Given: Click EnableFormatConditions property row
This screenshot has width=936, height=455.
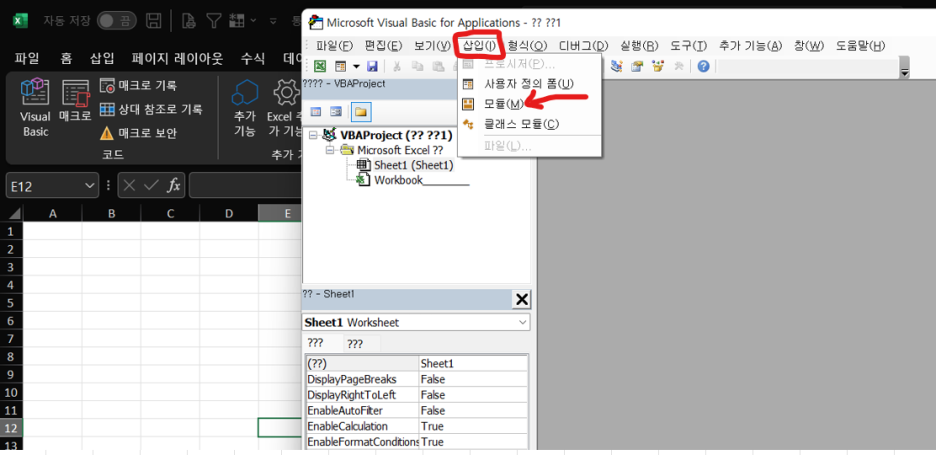Looking at the screenshot, I should (x=417, y=442).
